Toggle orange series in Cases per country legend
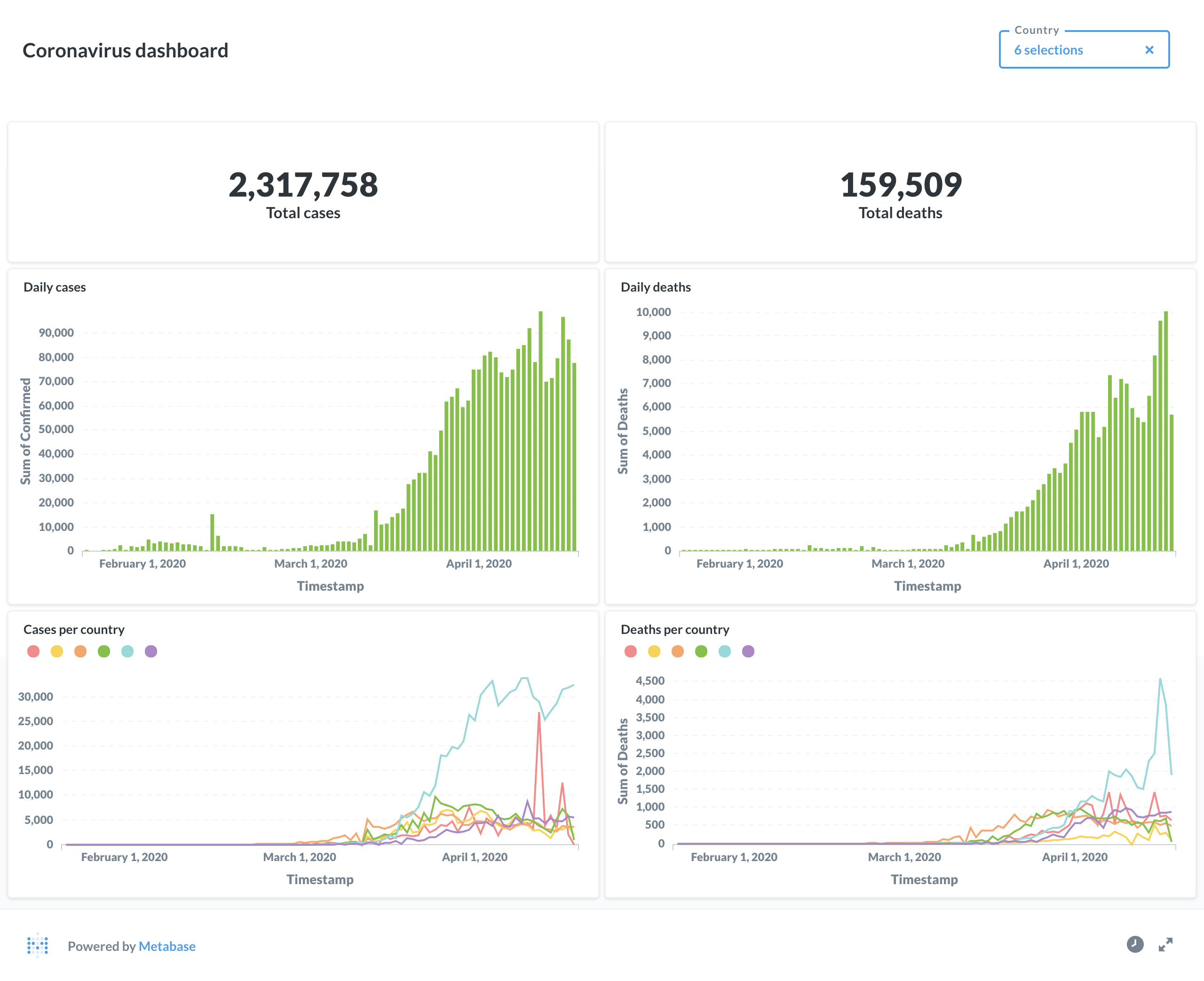 [80, 651]
